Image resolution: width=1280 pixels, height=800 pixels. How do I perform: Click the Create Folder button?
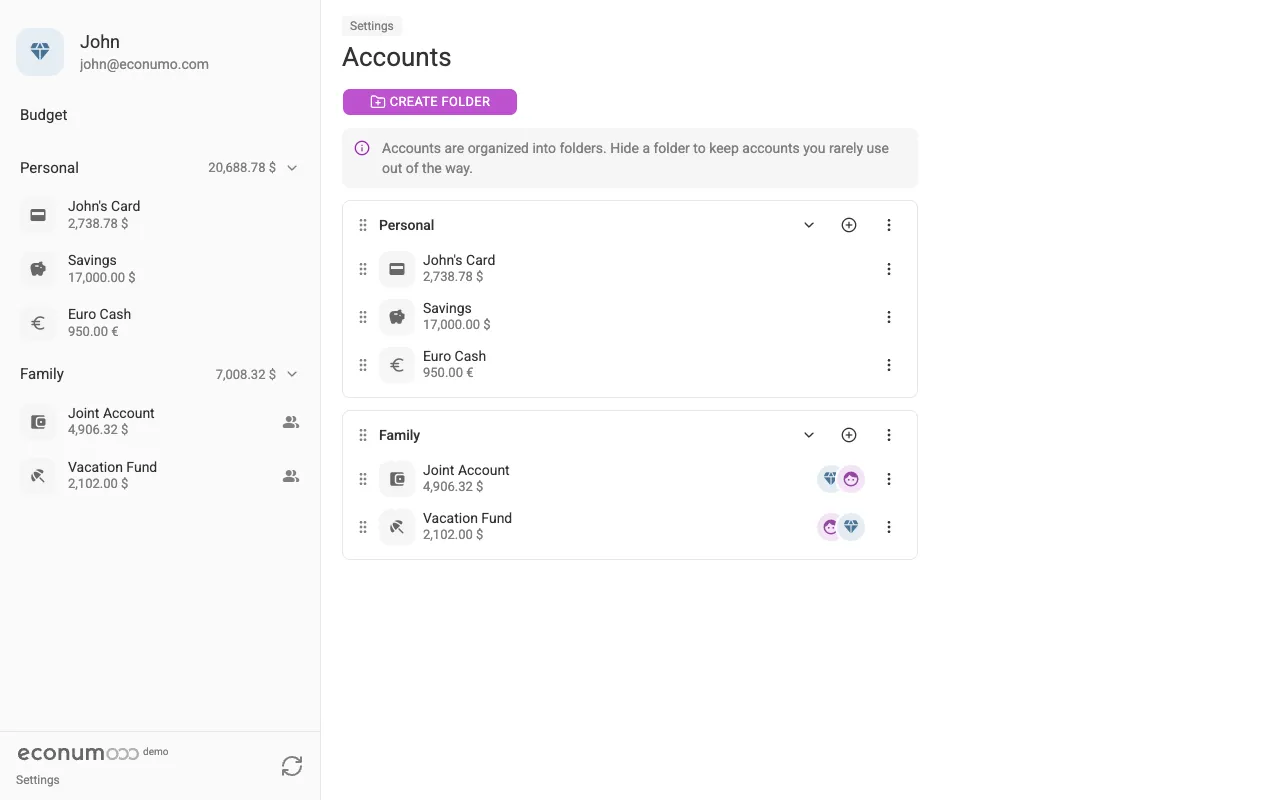click(x=430, y=102)
